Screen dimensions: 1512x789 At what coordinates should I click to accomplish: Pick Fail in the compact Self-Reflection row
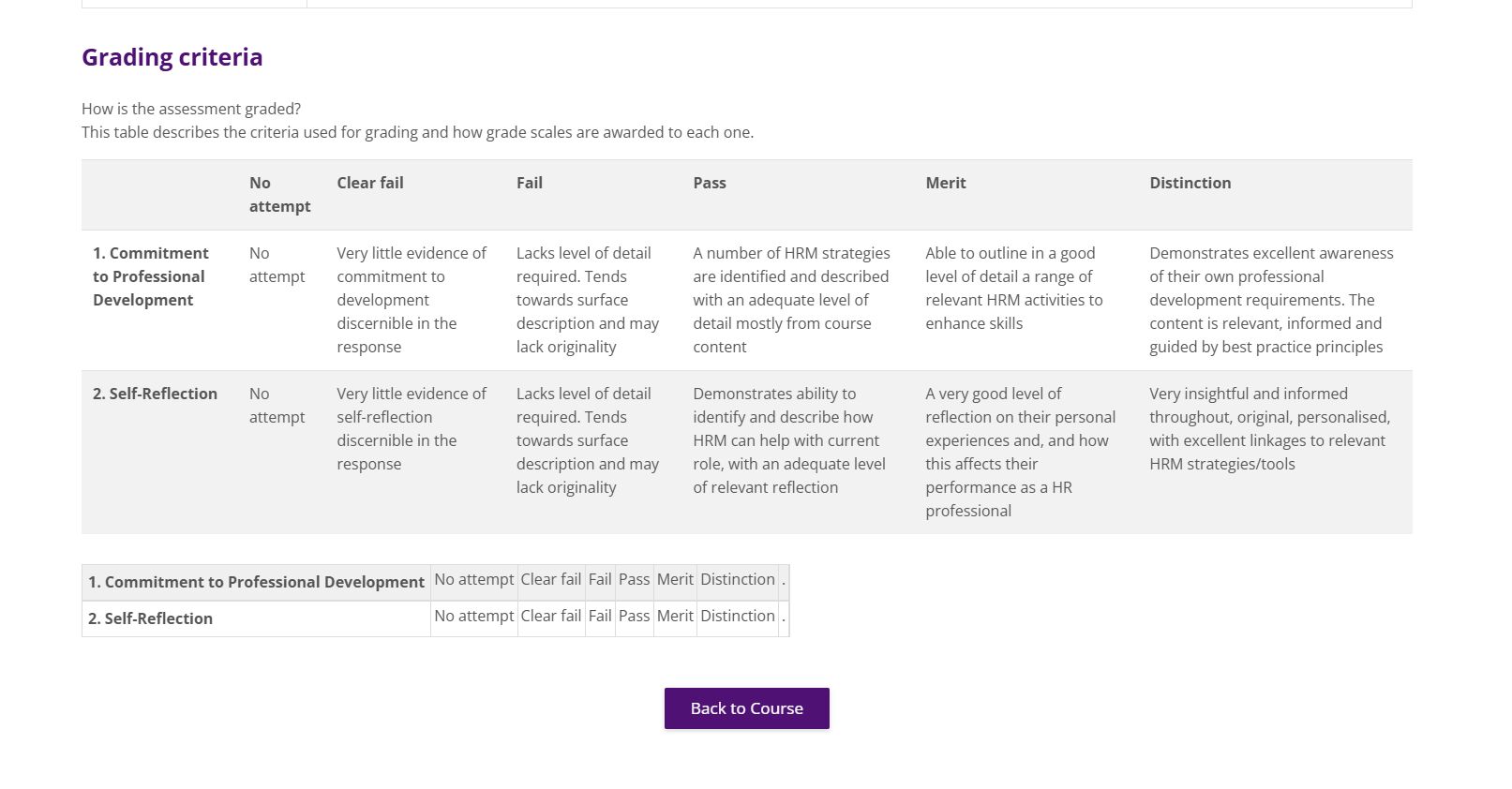(600, 617)
